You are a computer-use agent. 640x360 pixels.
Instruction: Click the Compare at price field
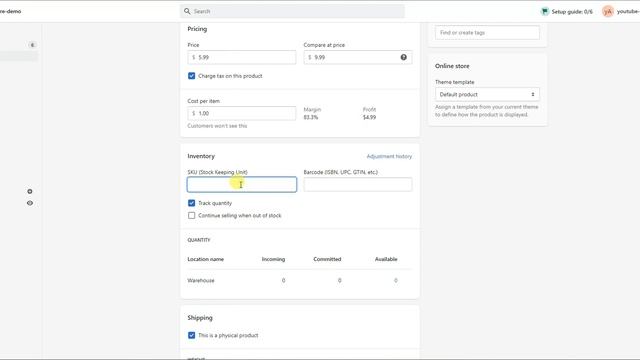[x=358, y=58]
